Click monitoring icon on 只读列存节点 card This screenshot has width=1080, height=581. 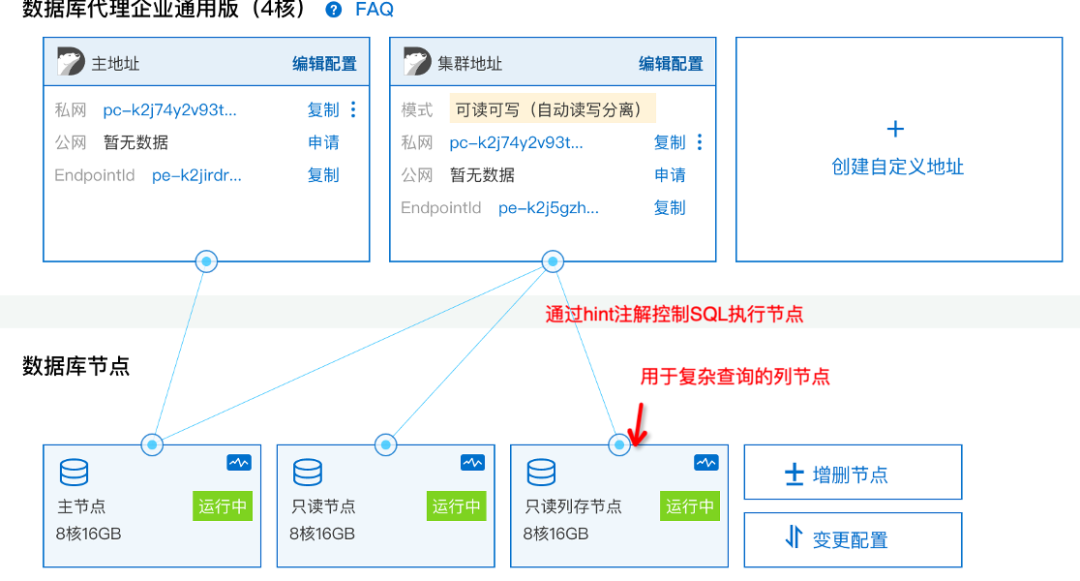(705, 462)
